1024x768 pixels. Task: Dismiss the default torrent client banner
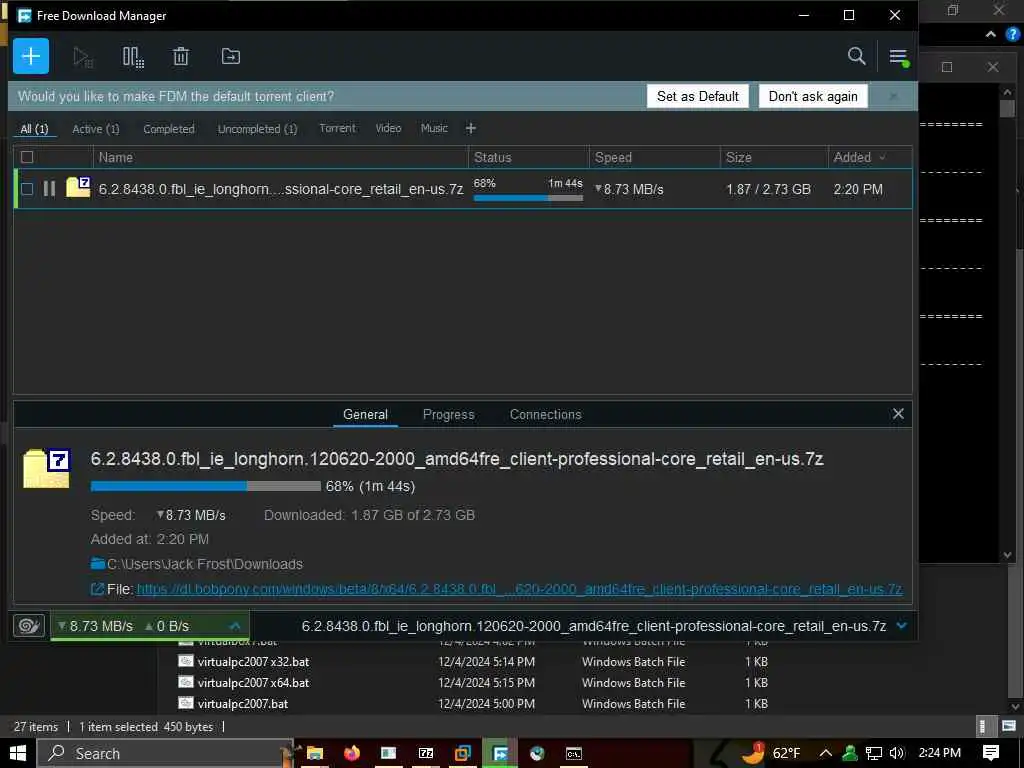tap(893, 97)
